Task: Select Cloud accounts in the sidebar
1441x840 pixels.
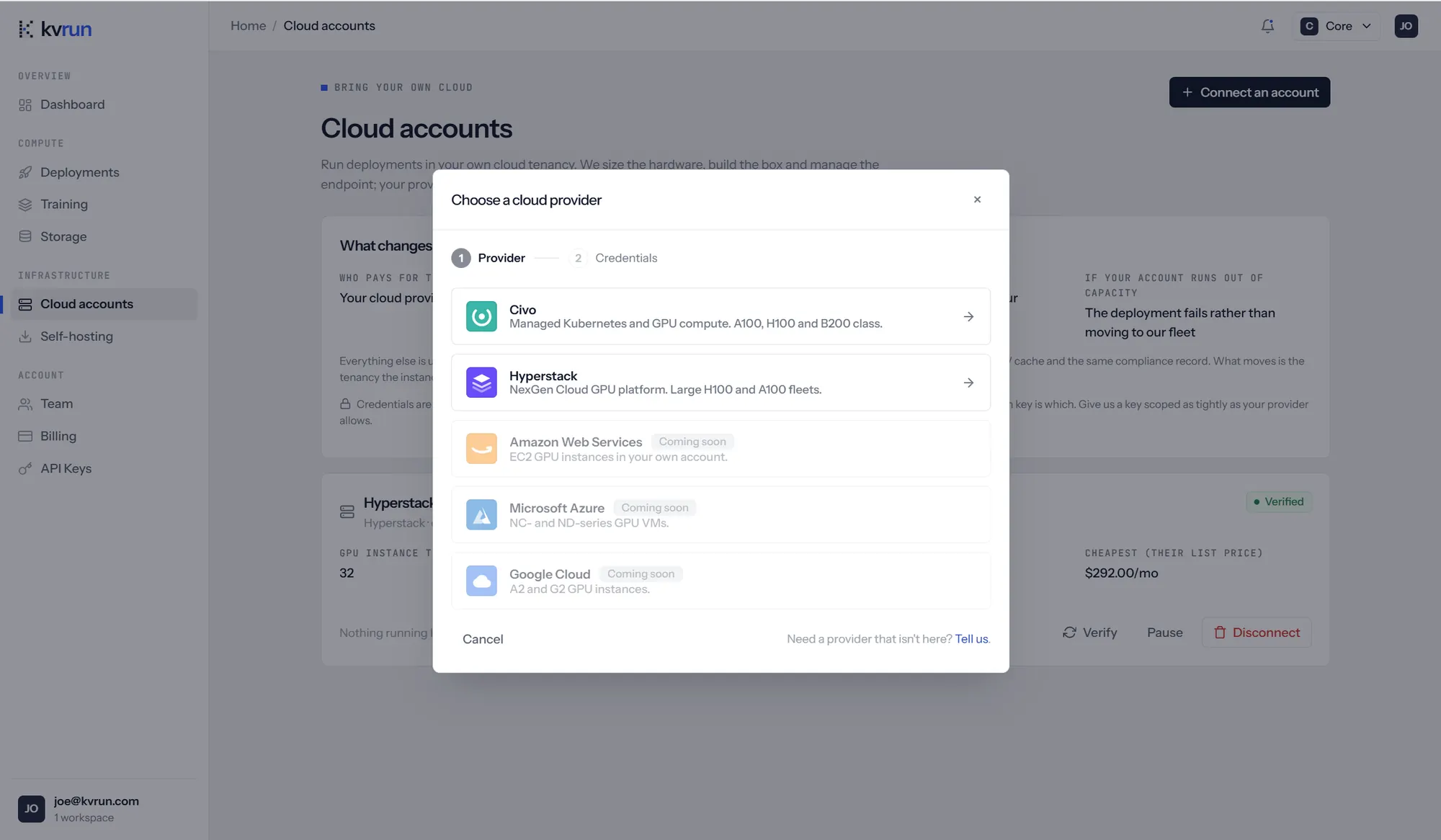Action: click(x=104, y=304)
